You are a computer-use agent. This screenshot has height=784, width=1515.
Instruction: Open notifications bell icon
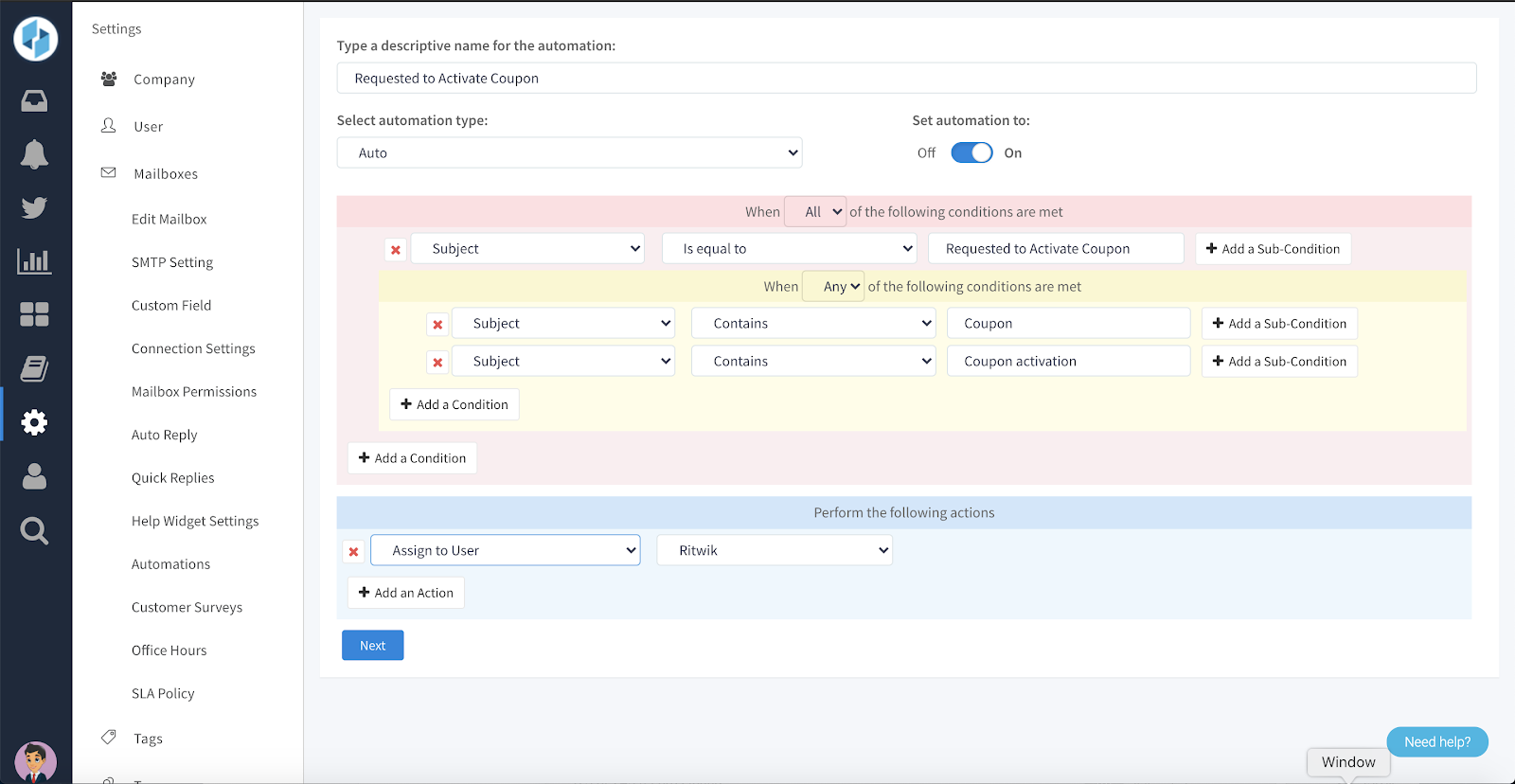click(34, 154)
